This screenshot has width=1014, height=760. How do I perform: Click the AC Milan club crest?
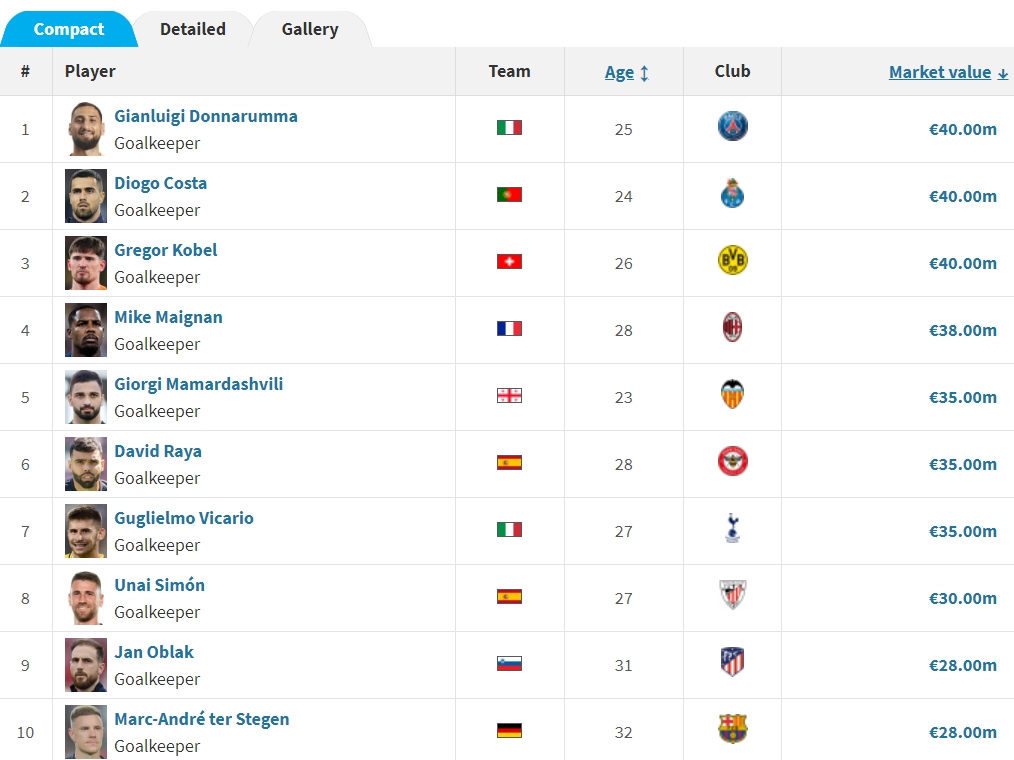(x=733, y=328)
